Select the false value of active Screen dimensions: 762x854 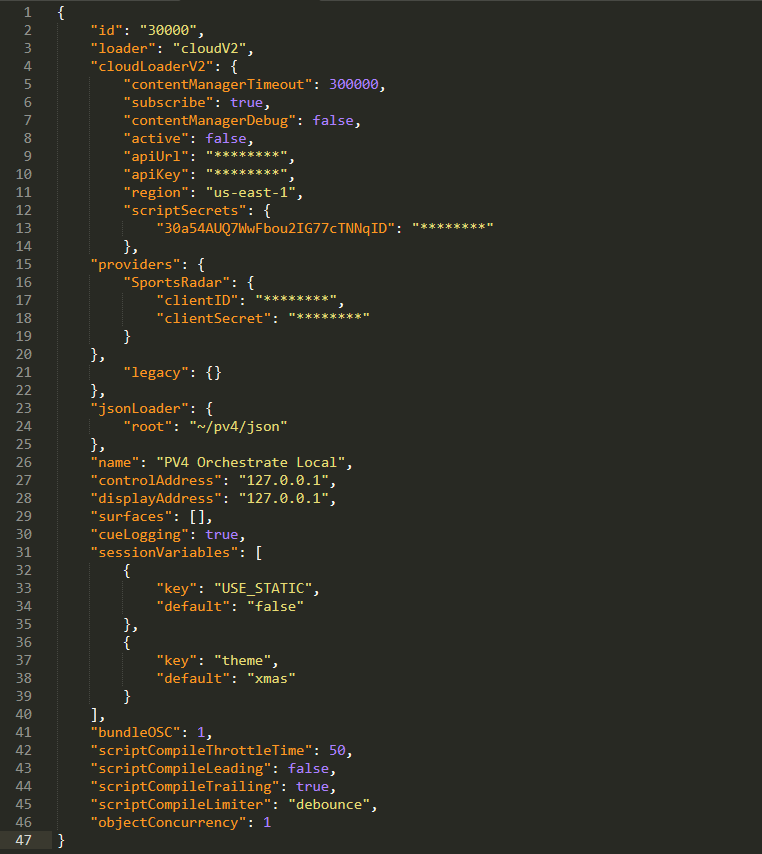click(x=226, y=138)
